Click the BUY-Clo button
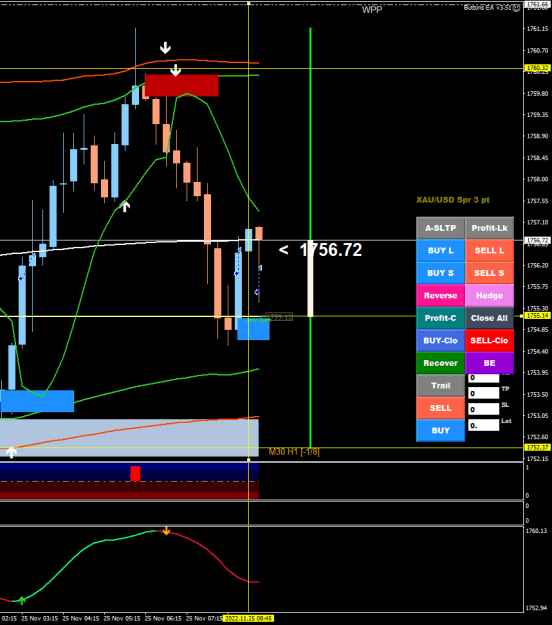552x625 pixels. tap(440, 340)
